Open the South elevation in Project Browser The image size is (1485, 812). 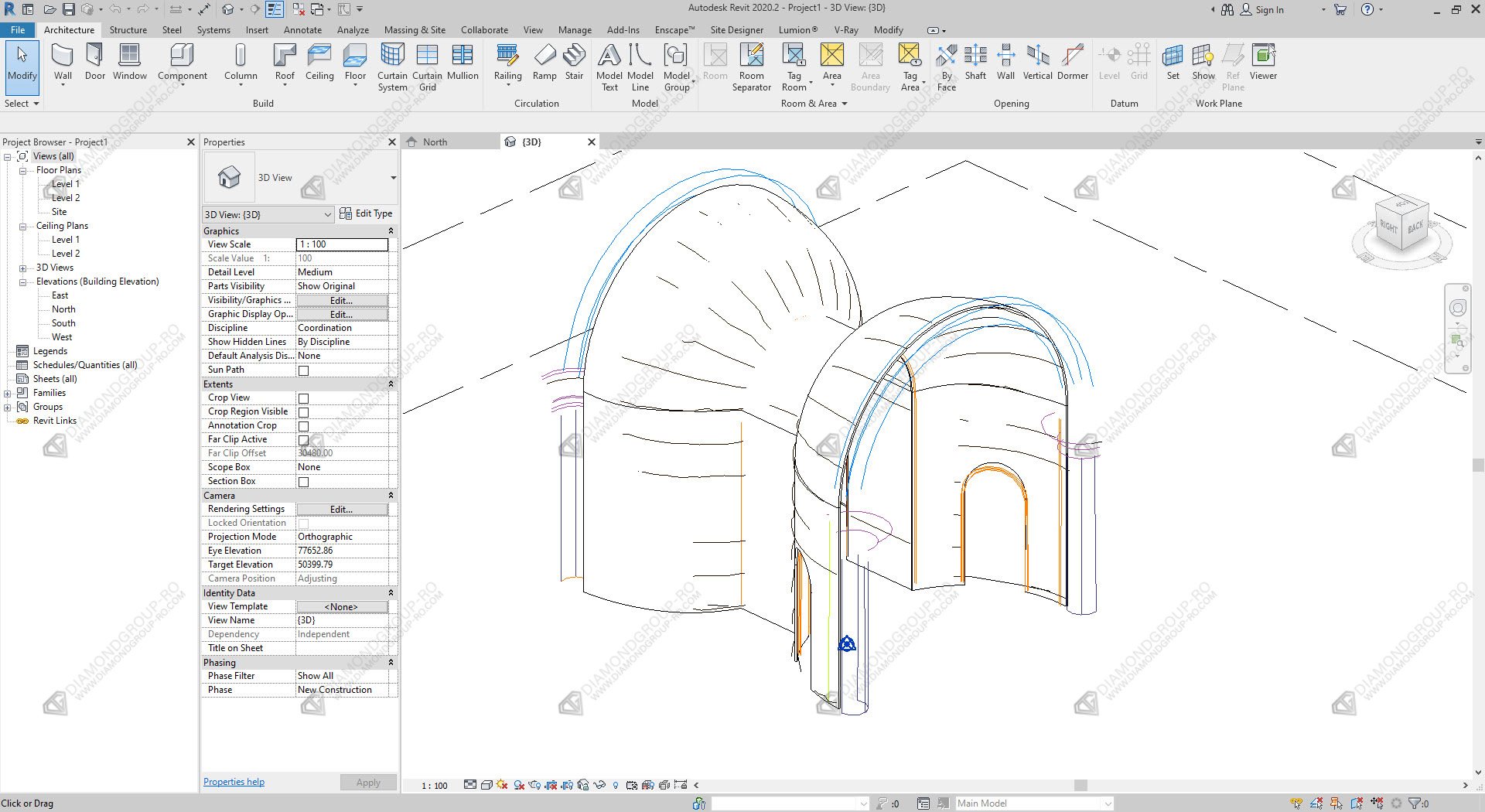click(x=63, y=323)
